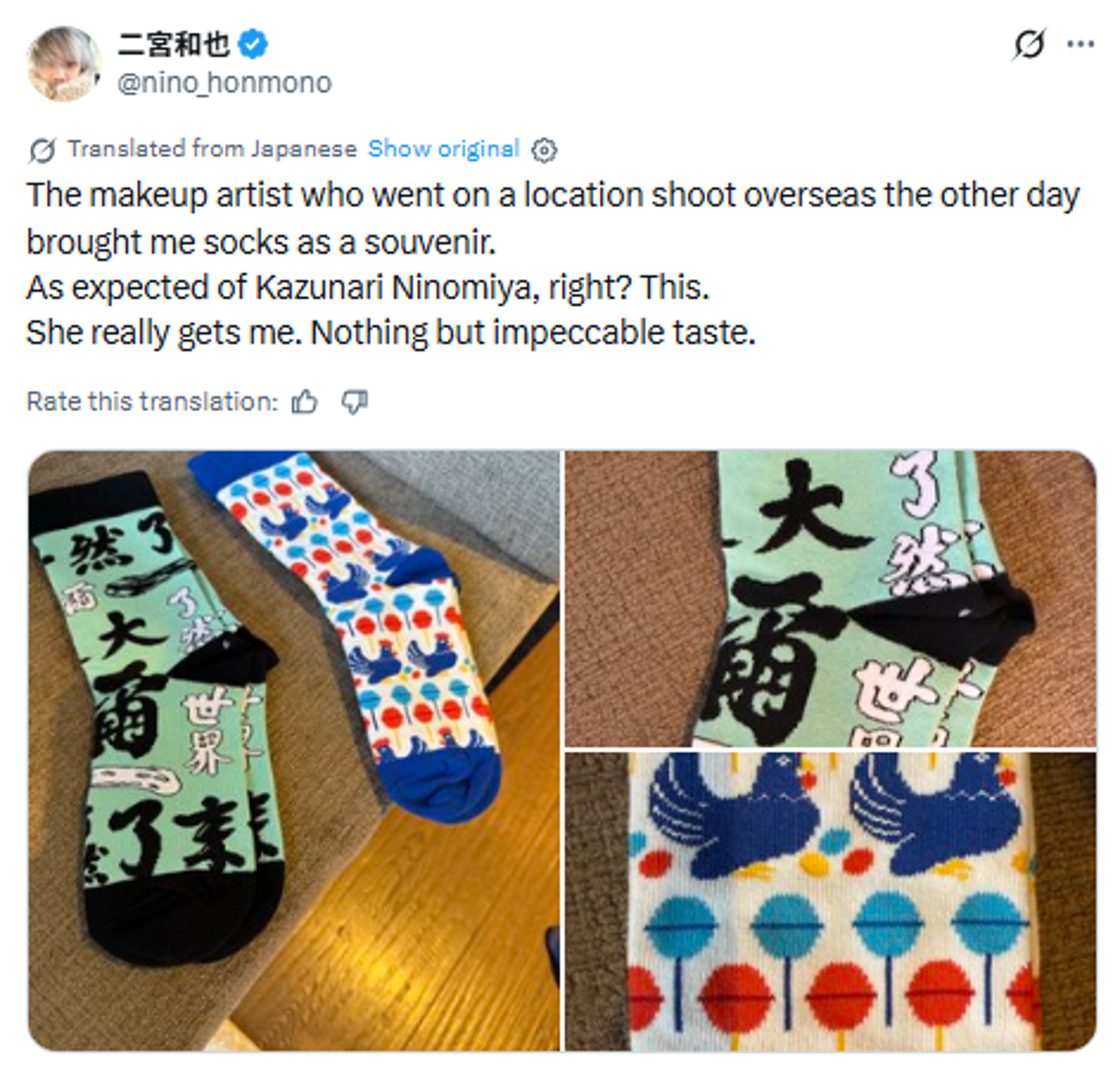Click the blue verified badge
The image size is (1120, 1082).
pyautogui.click(x=253, y=45)
